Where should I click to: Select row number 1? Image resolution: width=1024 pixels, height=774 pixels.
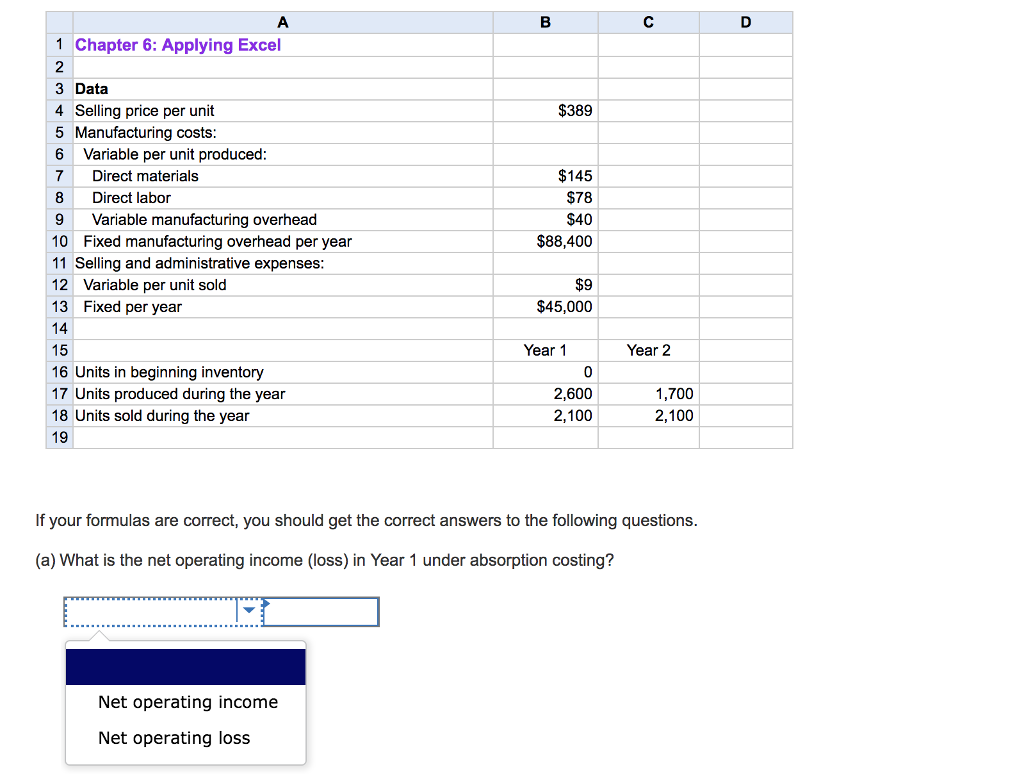58,45
